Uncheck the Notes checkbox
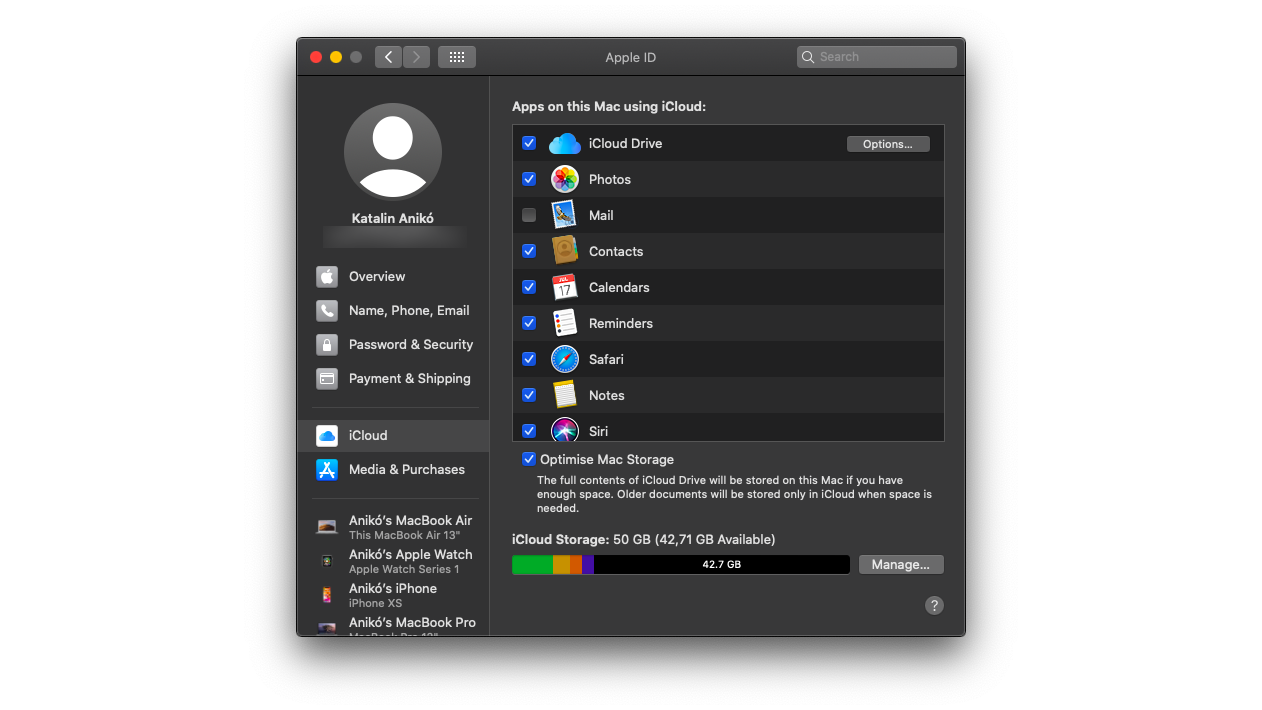 click(x=529, y=396)
